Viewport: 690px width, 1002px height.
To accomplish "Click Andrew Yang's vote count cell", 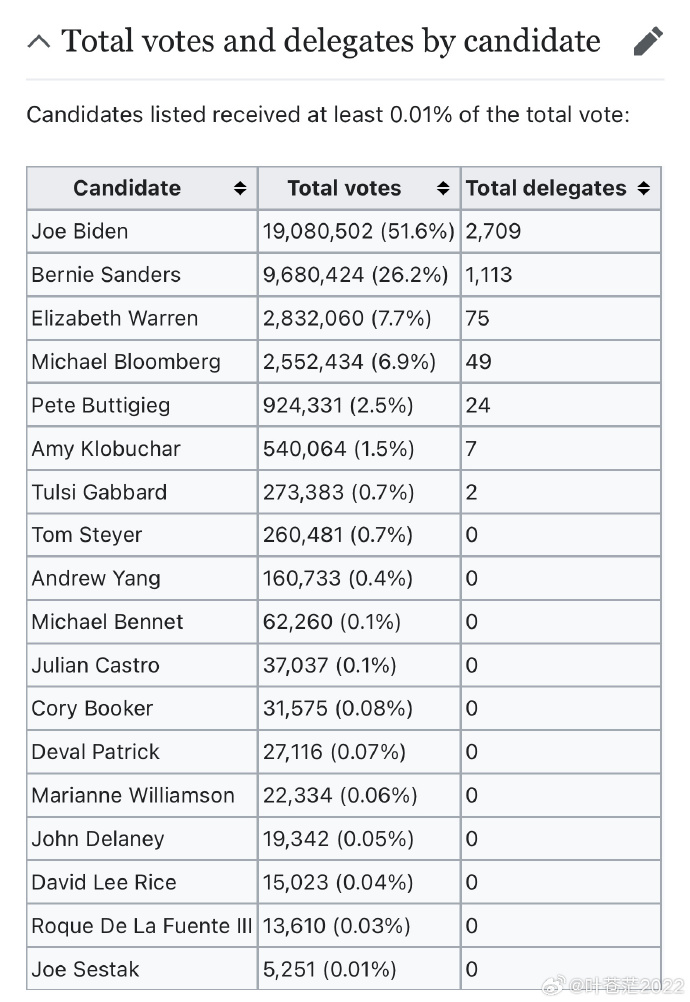I will coord(359,578).
